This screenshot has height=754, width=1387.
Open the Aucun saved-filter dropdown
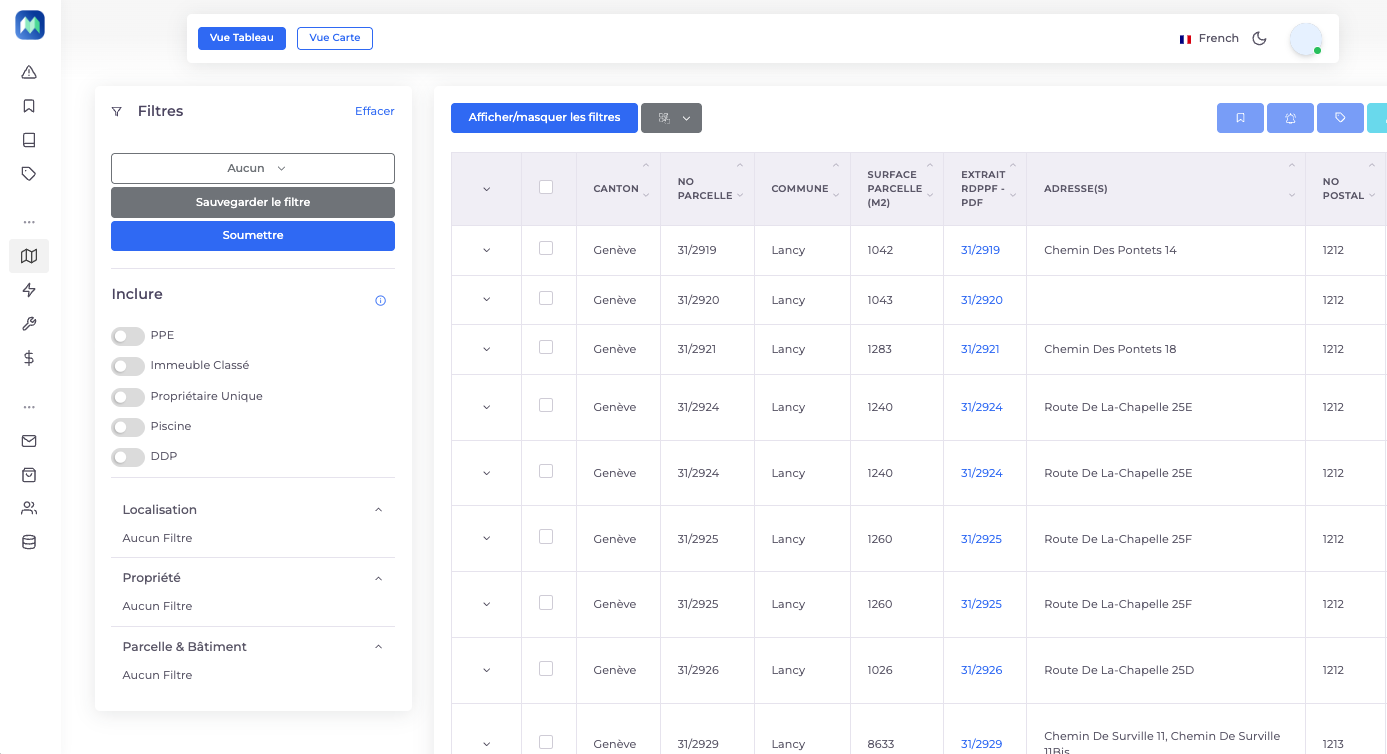(253, 168)
